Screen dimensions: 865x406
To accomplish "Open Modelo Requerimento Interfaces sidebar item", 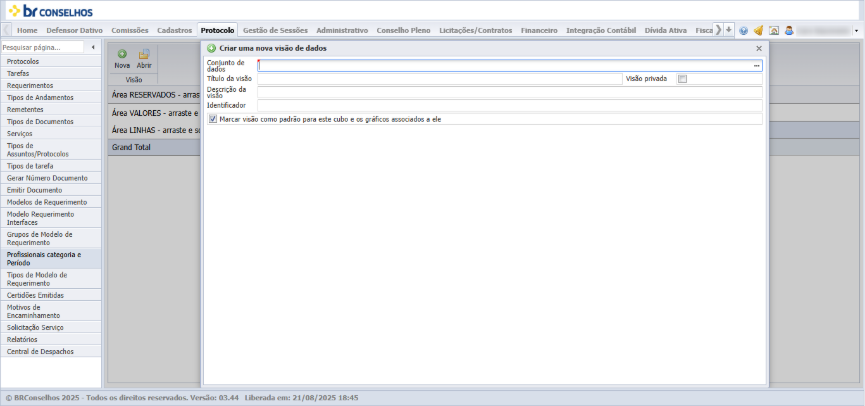I will pos(51,218).
